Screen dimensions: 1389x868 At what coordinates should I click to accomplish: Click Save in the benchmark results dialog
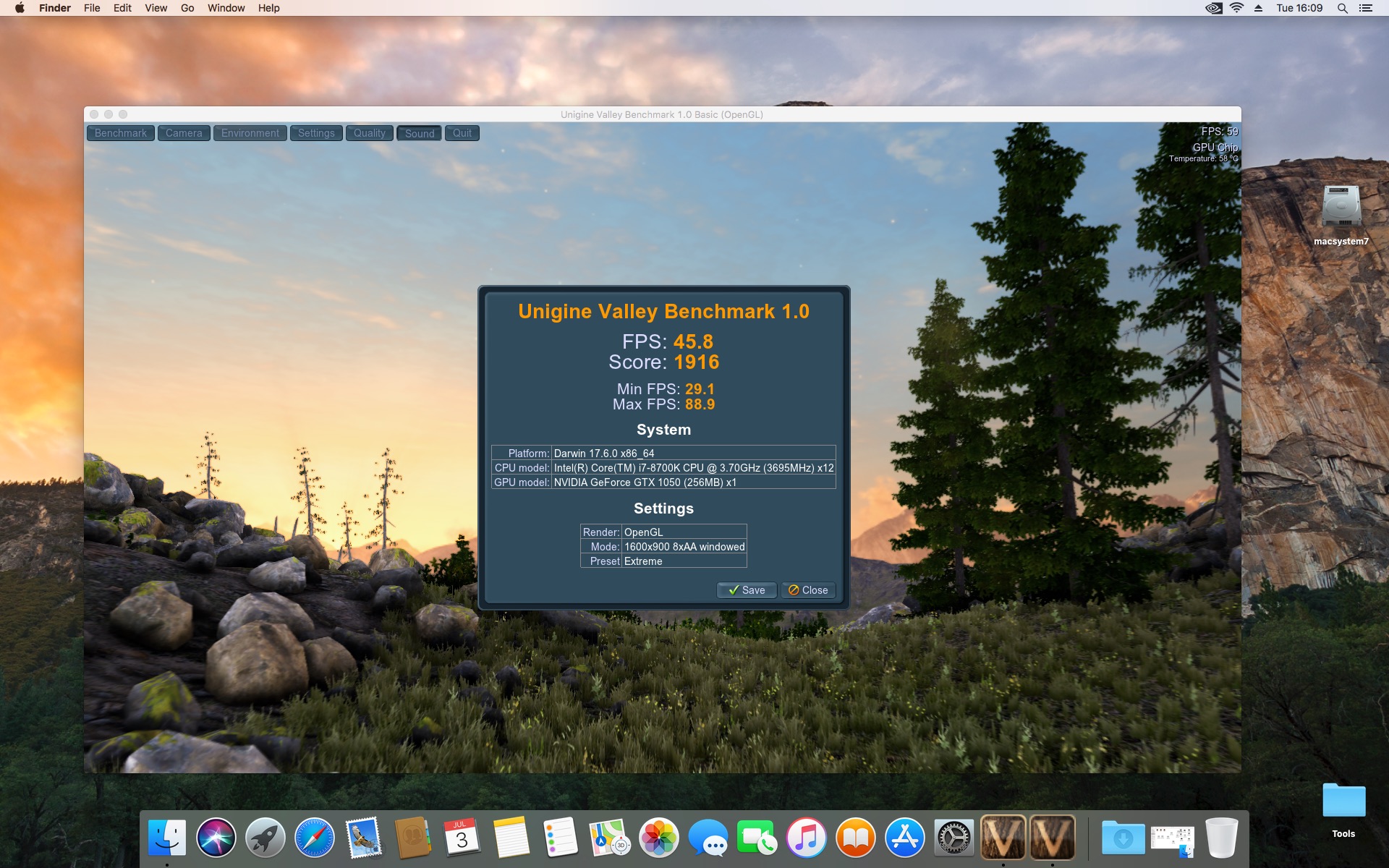pyautogui.click(x=747, y=590)
